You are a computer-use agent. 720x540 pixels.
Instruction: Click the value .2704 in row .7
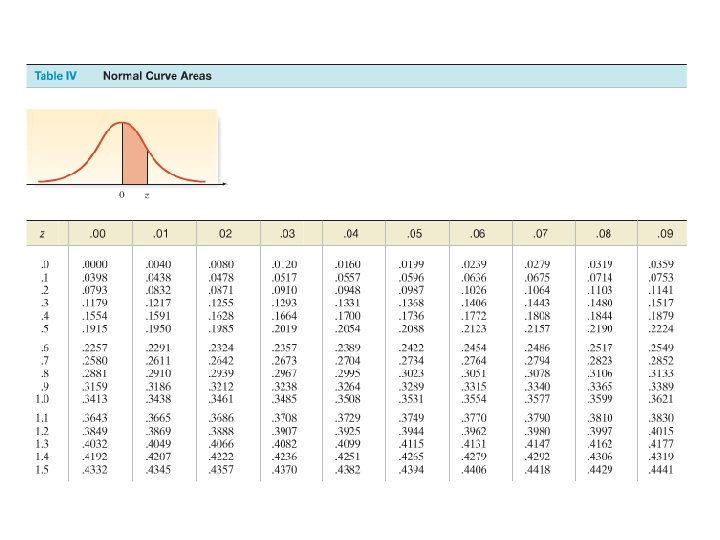pos(348,360)
